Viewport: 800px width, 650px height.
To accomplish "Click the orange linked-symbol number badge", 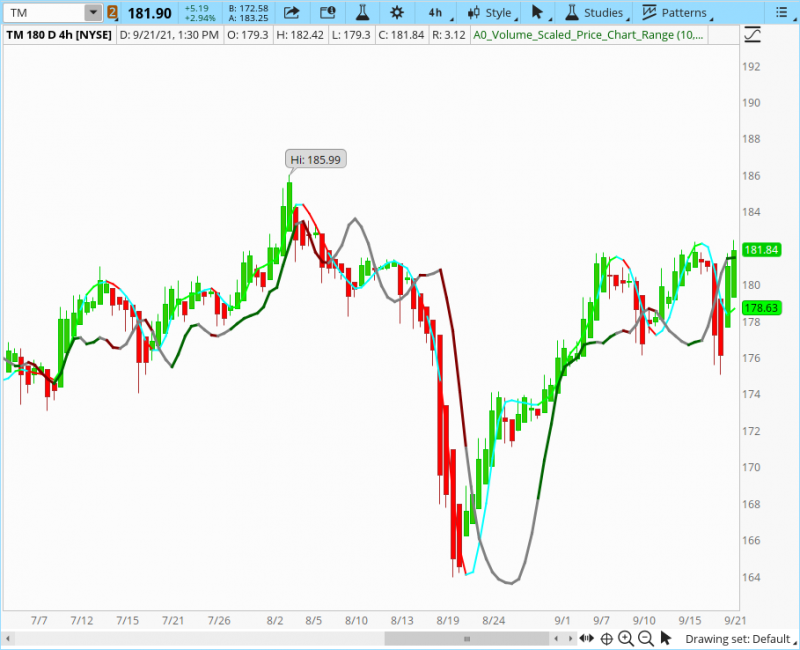I will pos(112,12).
